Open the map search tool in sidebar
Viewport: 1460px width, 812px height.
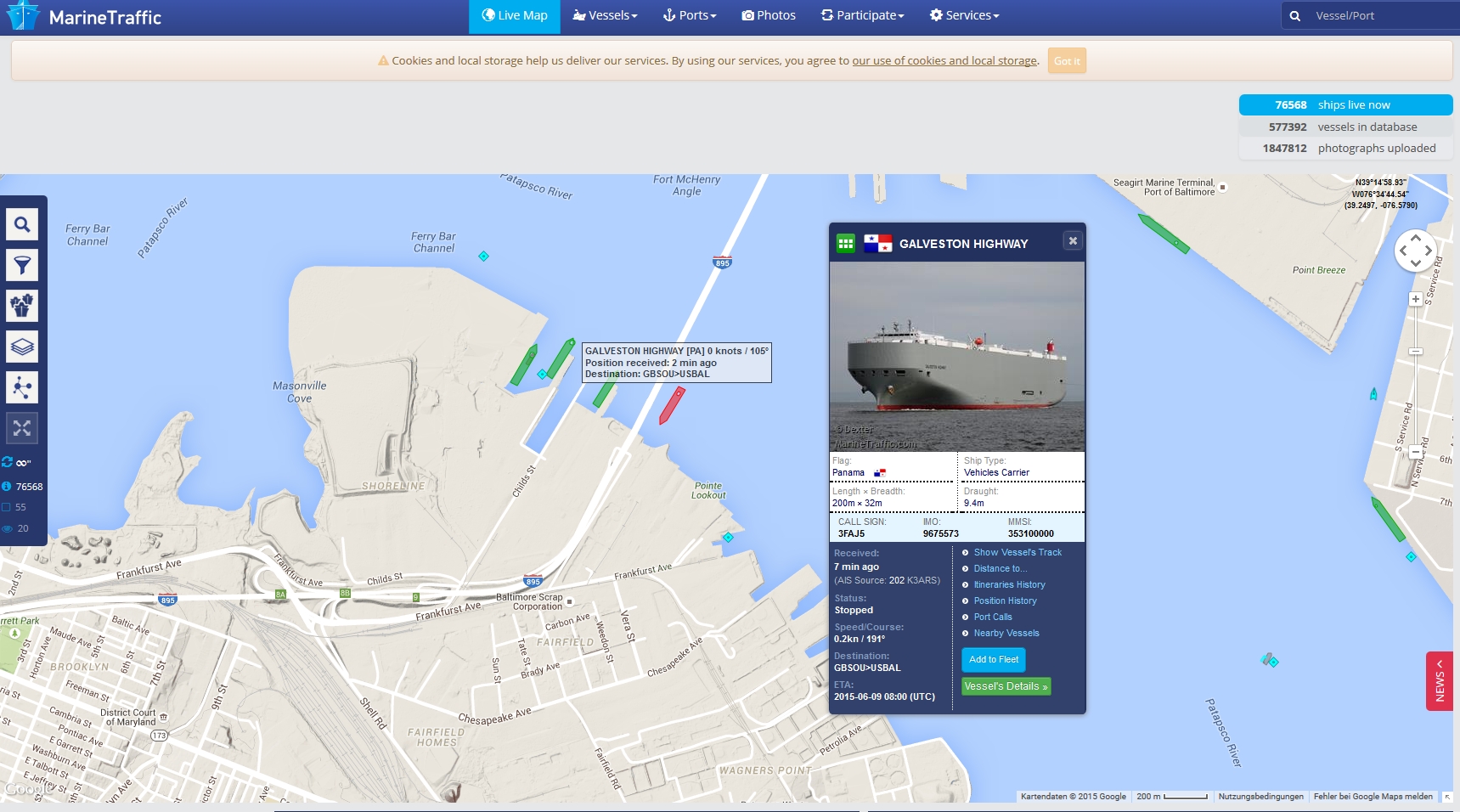pos(22,224)
